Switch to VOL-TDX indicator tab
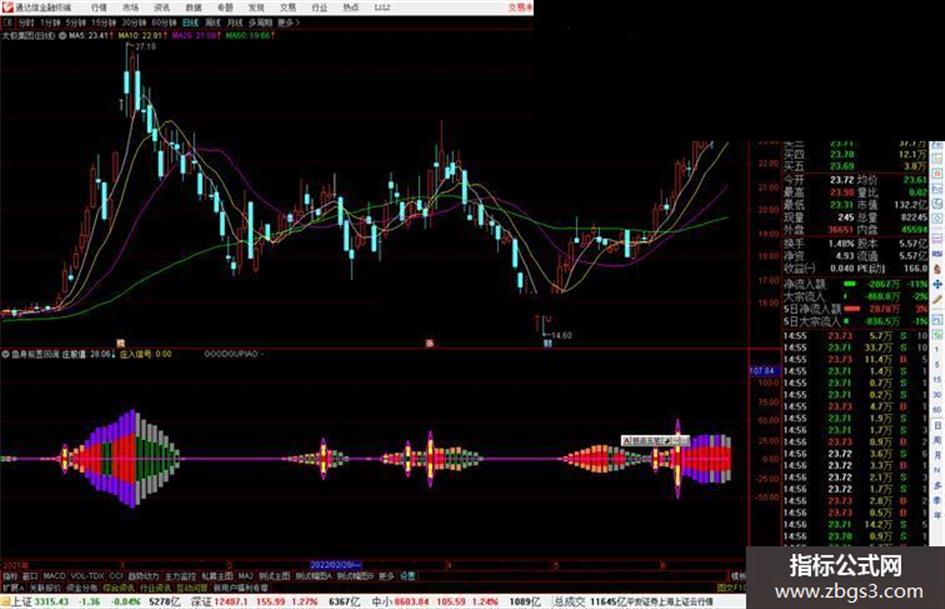The height and width of the screenshot is (609, 945). [x=88, y=576]
